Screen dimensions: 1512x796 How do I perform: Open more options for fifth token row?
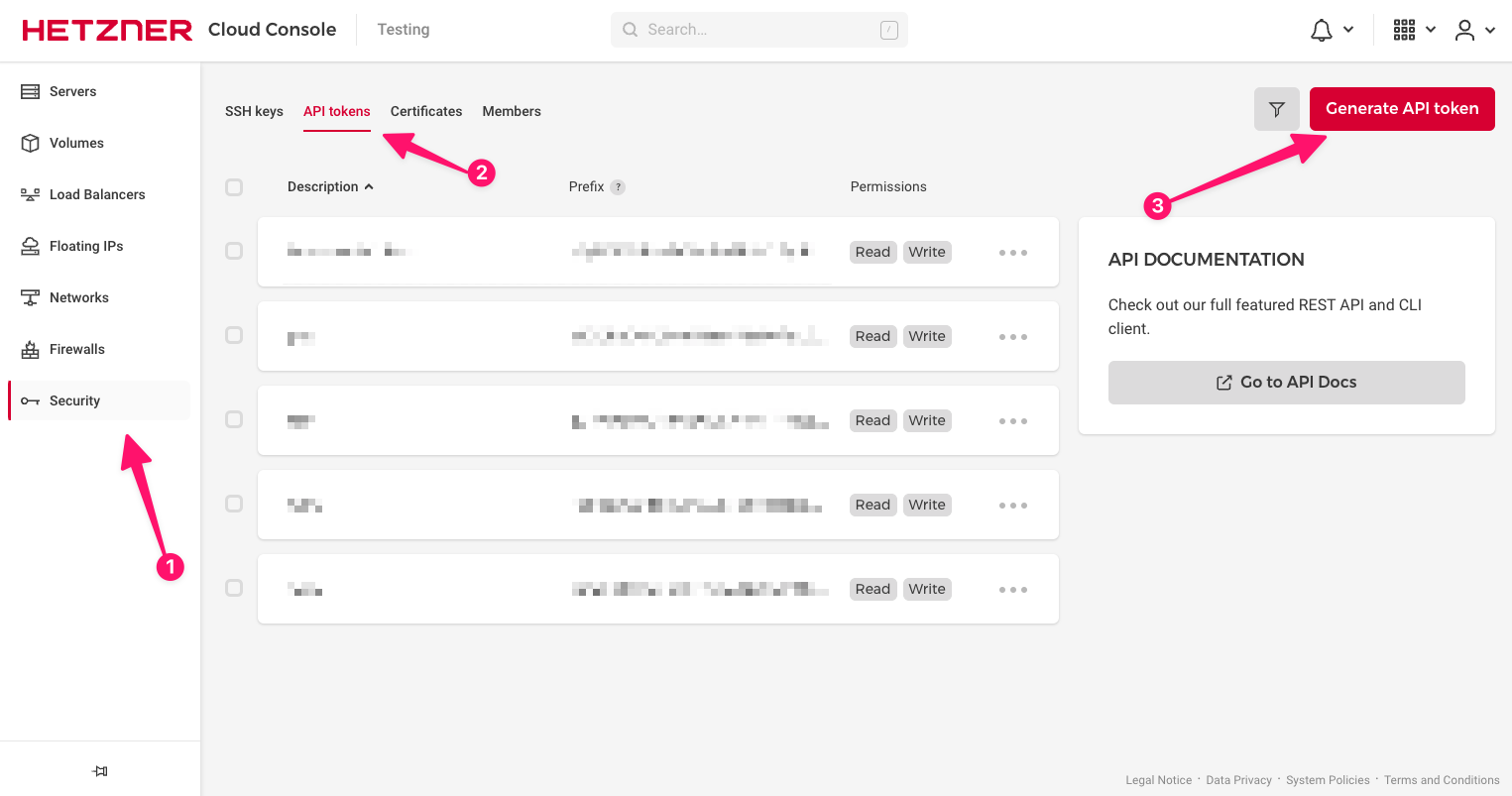click(x=1013, y=590)
